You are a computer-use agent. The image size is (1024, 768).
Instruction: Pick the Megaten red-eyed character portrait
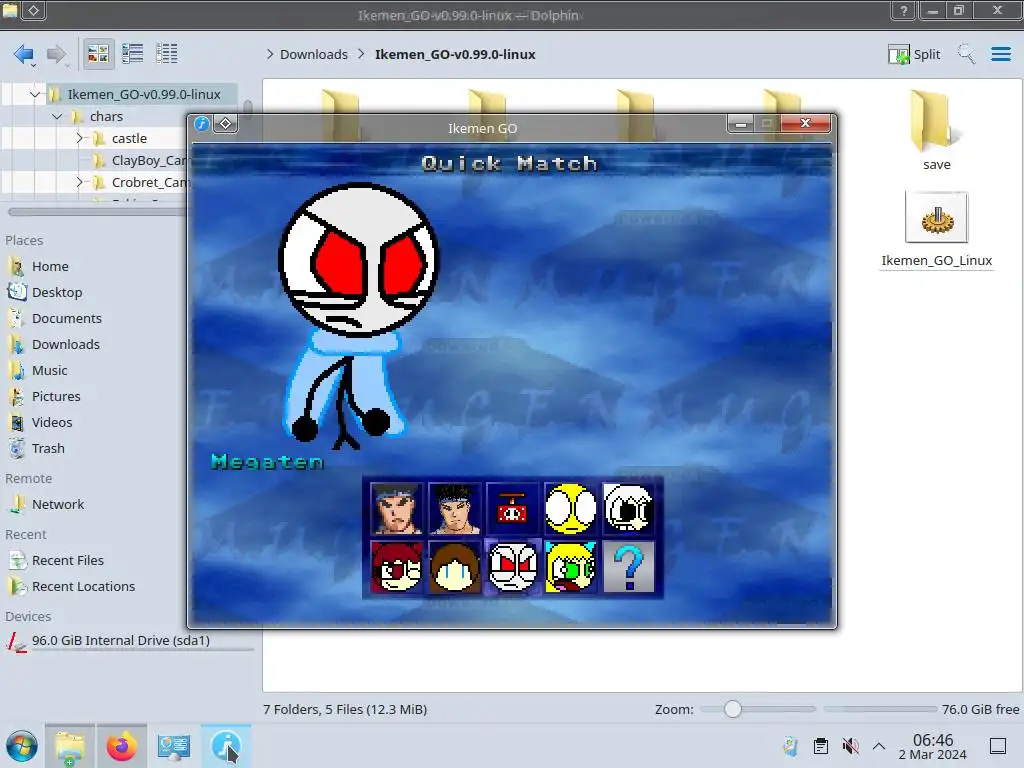click(513, 566)
